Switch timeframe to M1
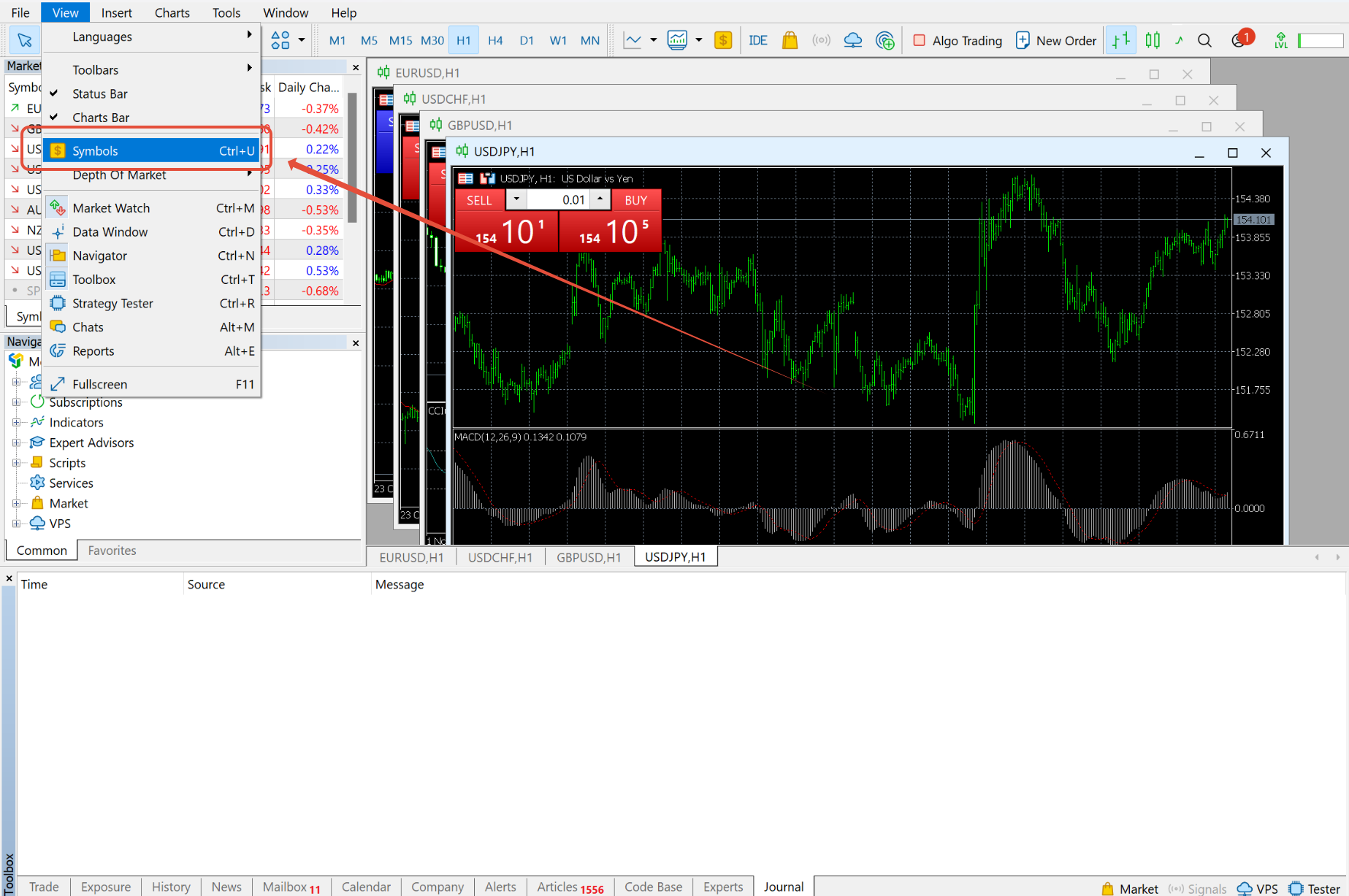This screenshot has width=1349, height=896. point(337,40)
